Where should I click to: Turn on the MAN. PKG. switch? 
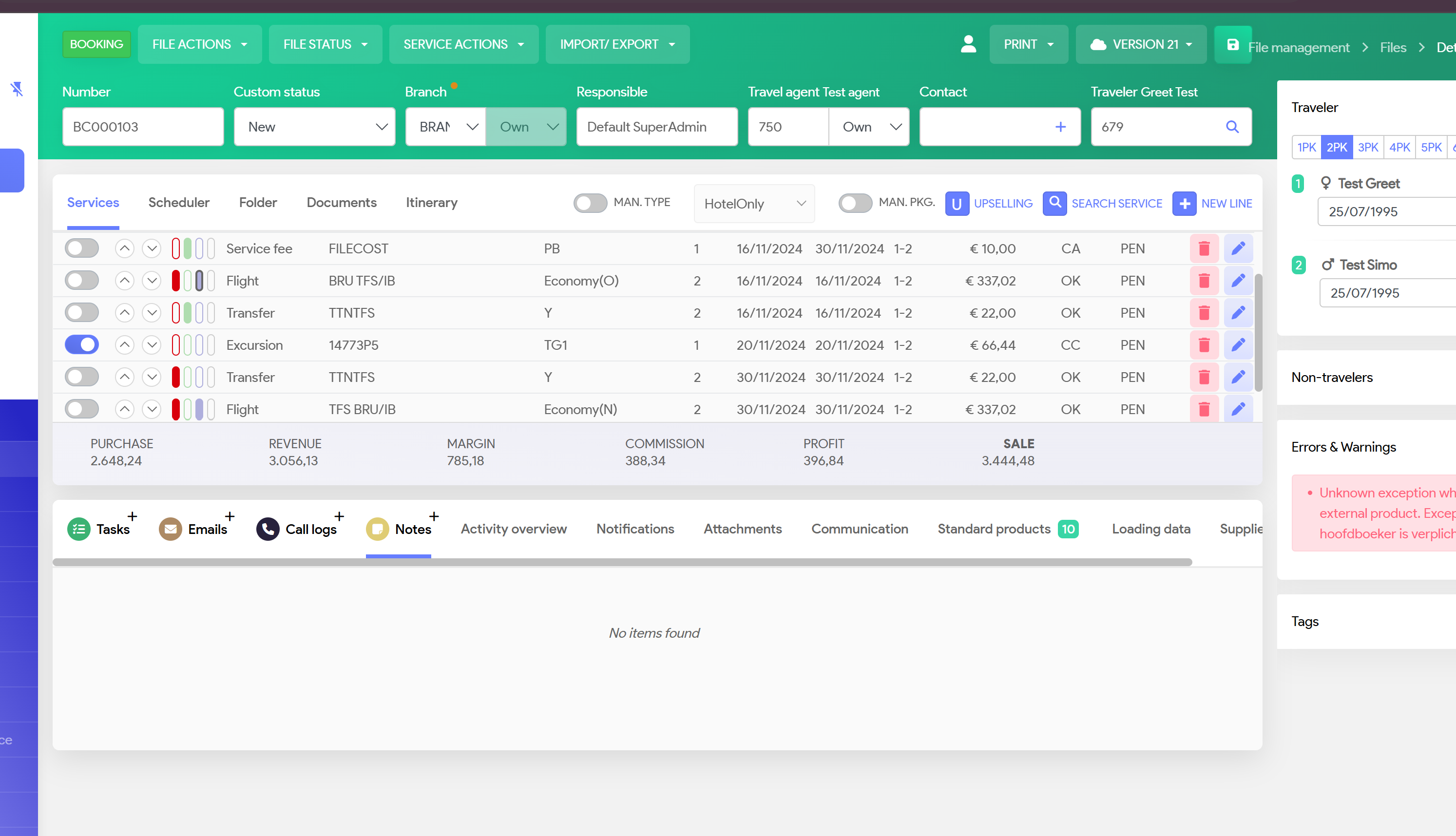[x=855, y=203]
